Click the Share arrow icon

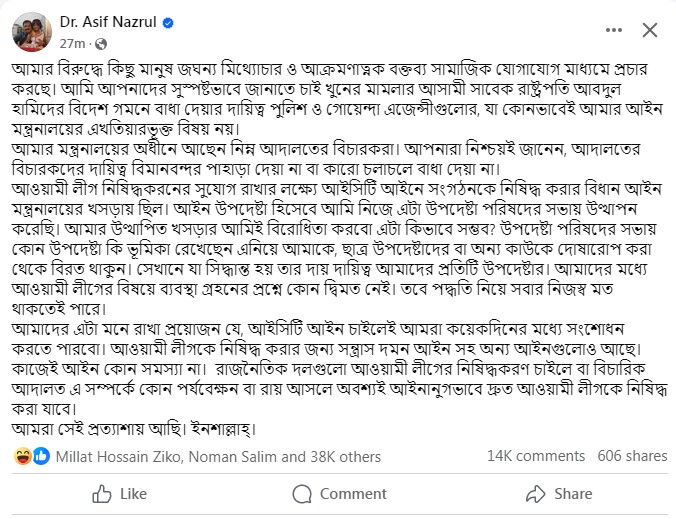pos(536,494)
